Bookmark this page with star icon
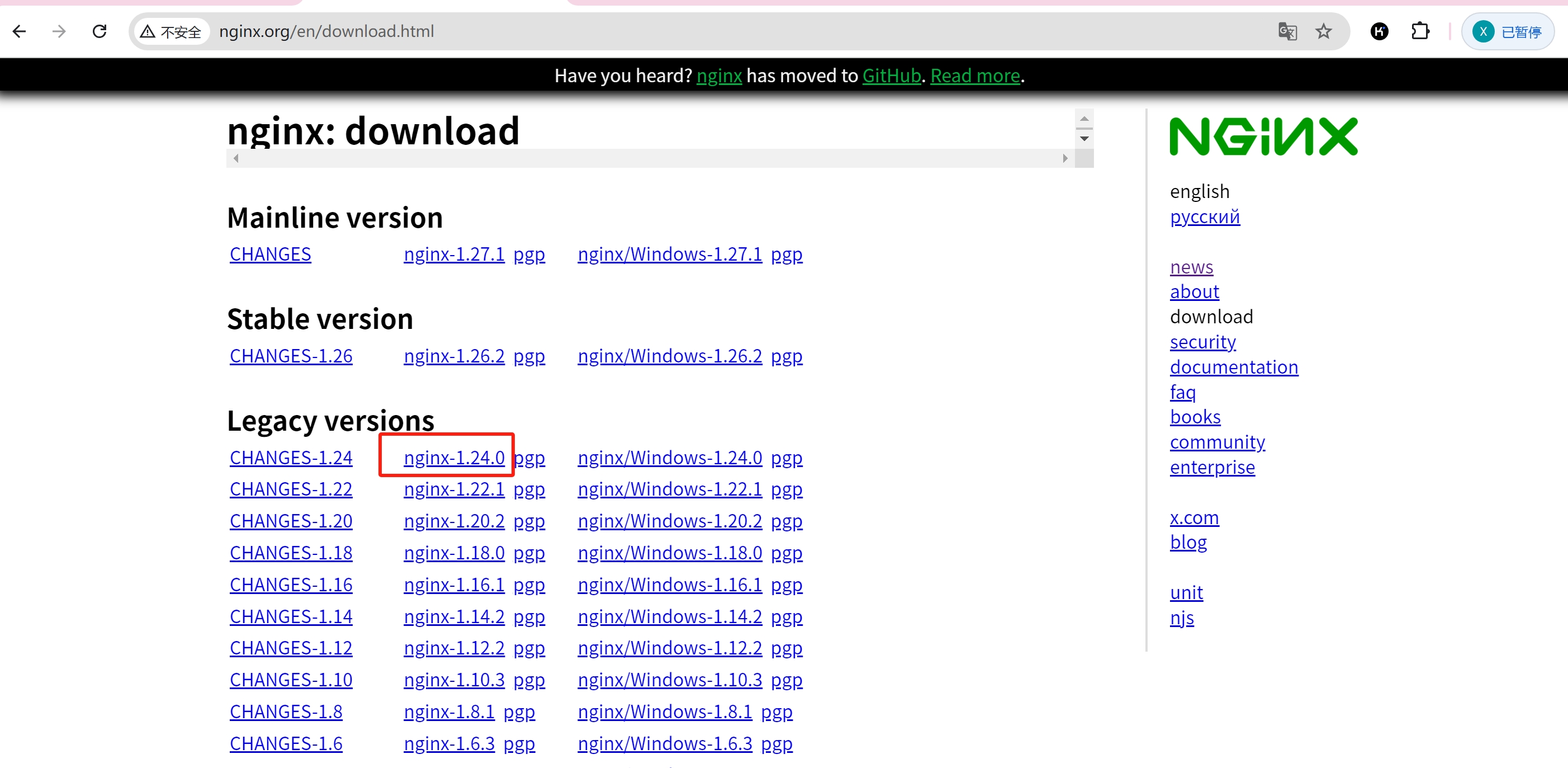 coord(1323,31)
